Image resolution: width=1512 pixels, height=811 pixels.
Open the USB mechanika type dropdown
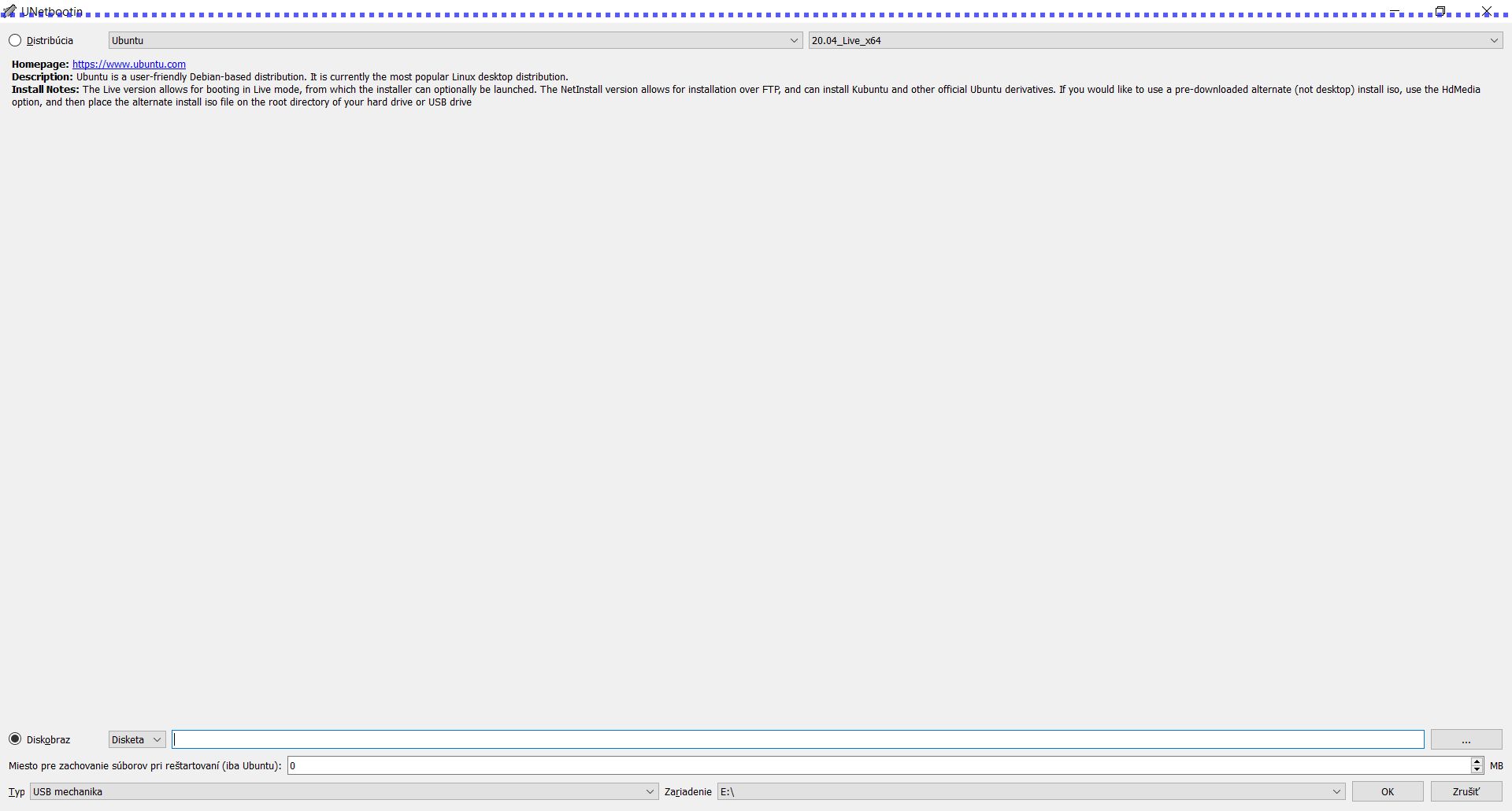pos(344,791)
